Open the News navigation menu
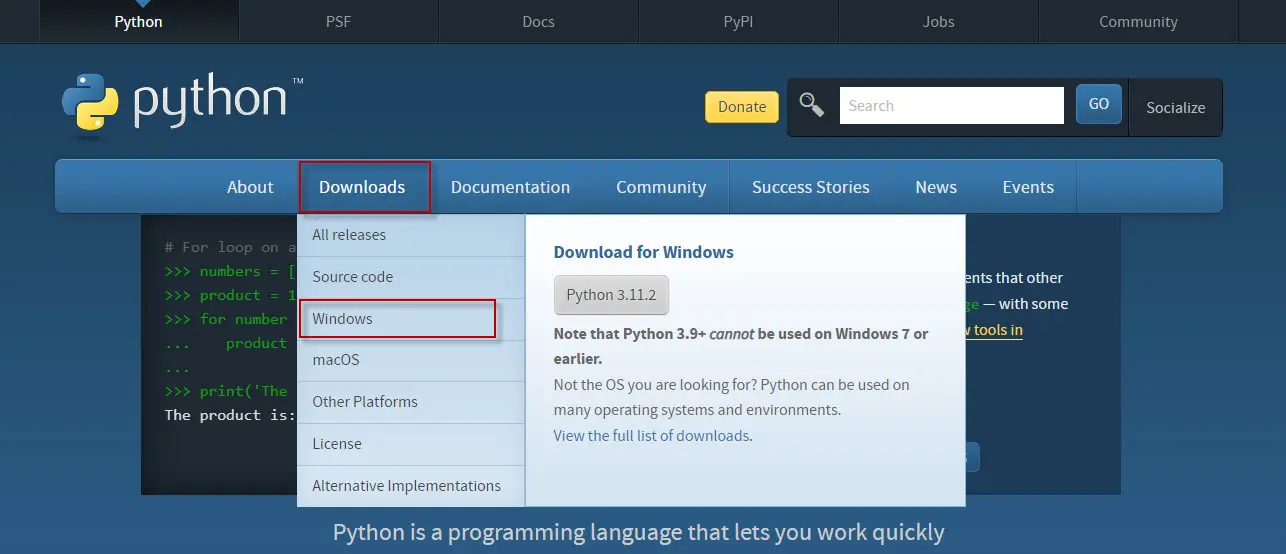 pos(936,187)
